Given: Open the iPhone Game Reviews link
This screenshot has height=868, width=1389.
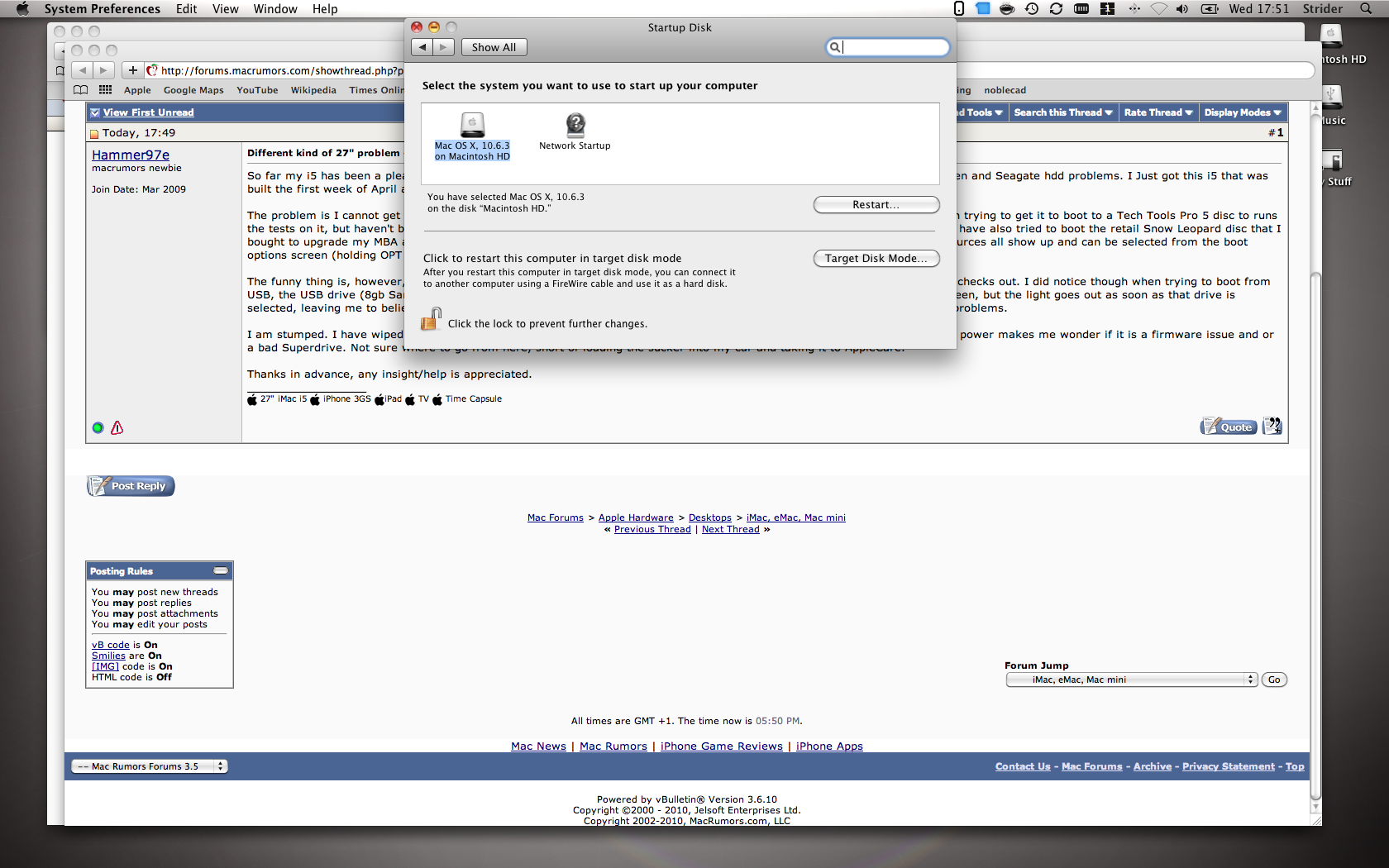Looking at the screenshot, I should (721, 746).
